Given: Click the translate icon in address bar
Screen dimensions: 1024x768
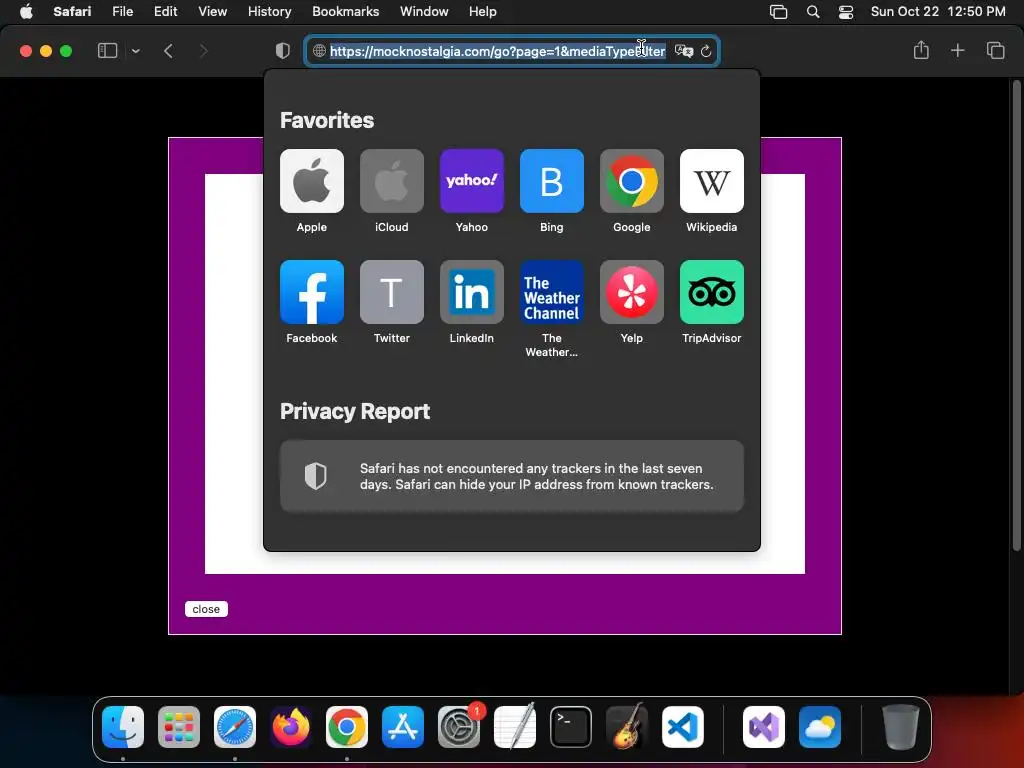Looking at the screenshot, I should (684, 51).
